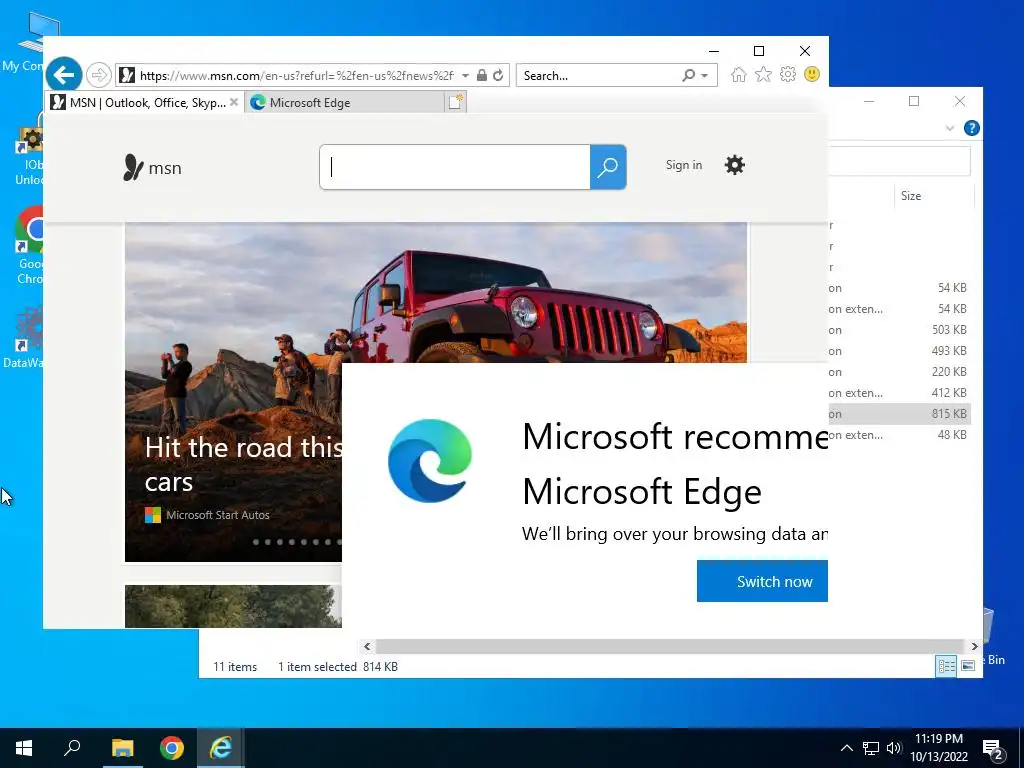Click File Explorer horizontal scrollbar right arrow
This screenshot has width=1024, height=768.
(x=974, y=647)
